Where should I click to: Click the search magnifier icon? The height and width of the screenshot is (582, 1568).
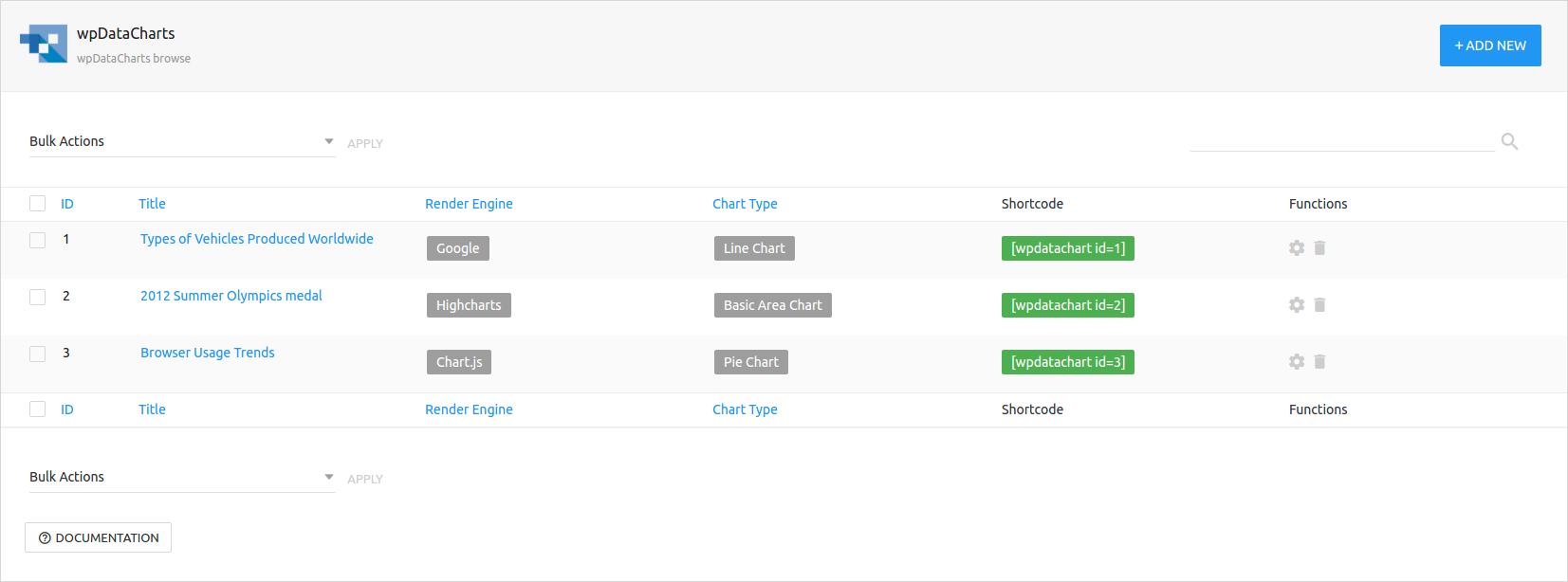coord(1509,141)
